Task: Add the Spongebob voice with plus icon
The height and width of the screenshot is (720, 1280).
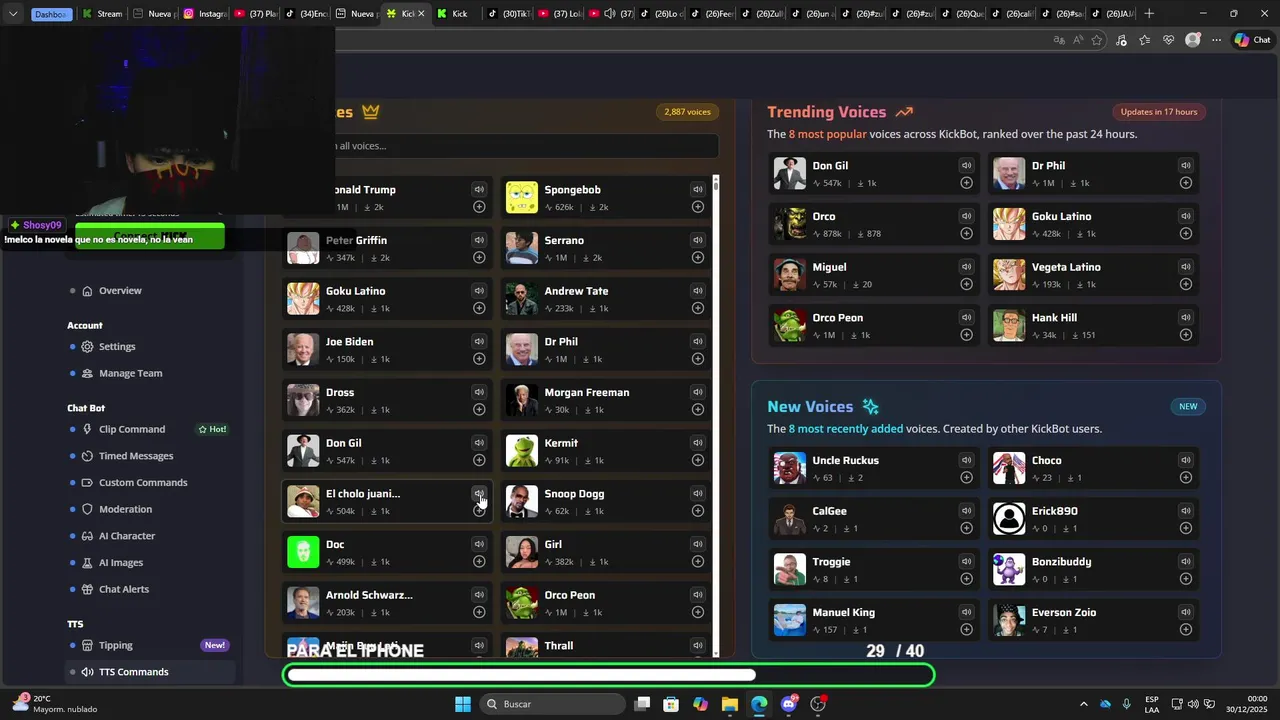Action: (698, 207)
